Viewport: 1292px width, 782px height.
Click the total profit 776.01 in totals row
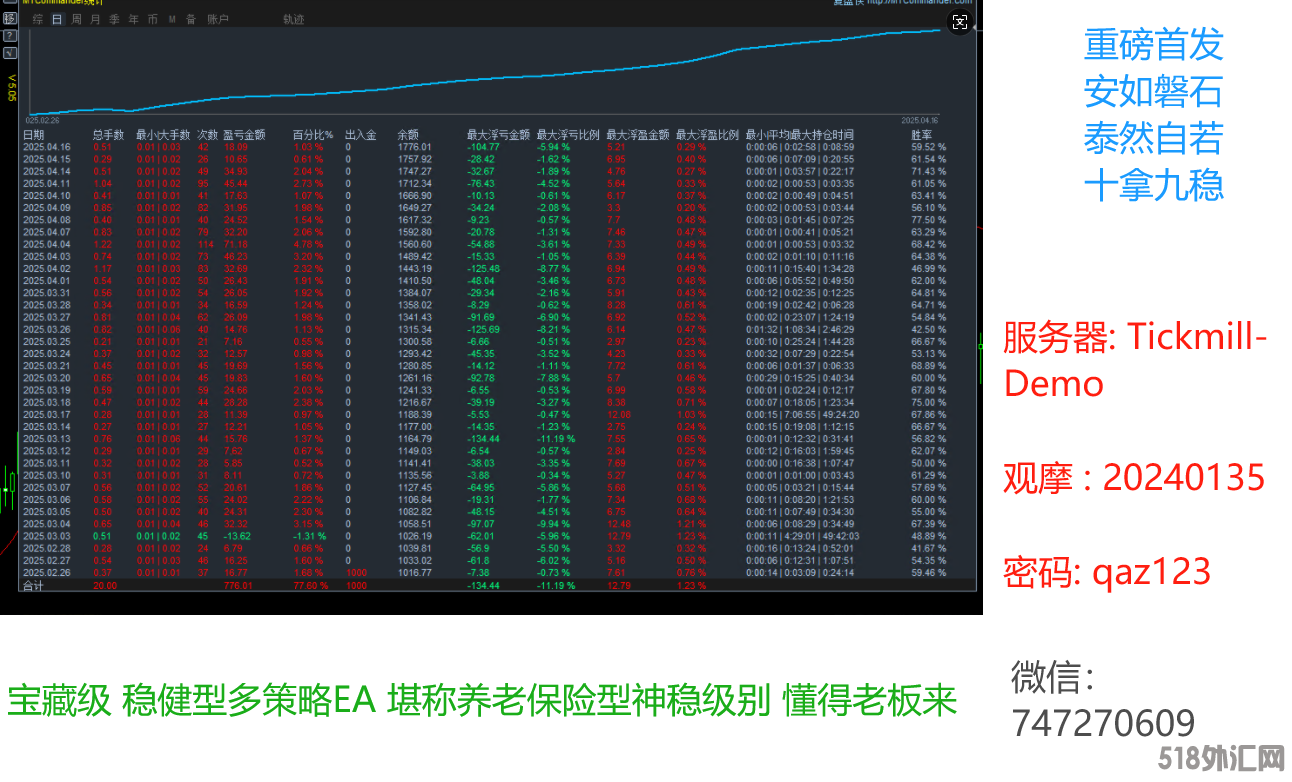point(239,586)
